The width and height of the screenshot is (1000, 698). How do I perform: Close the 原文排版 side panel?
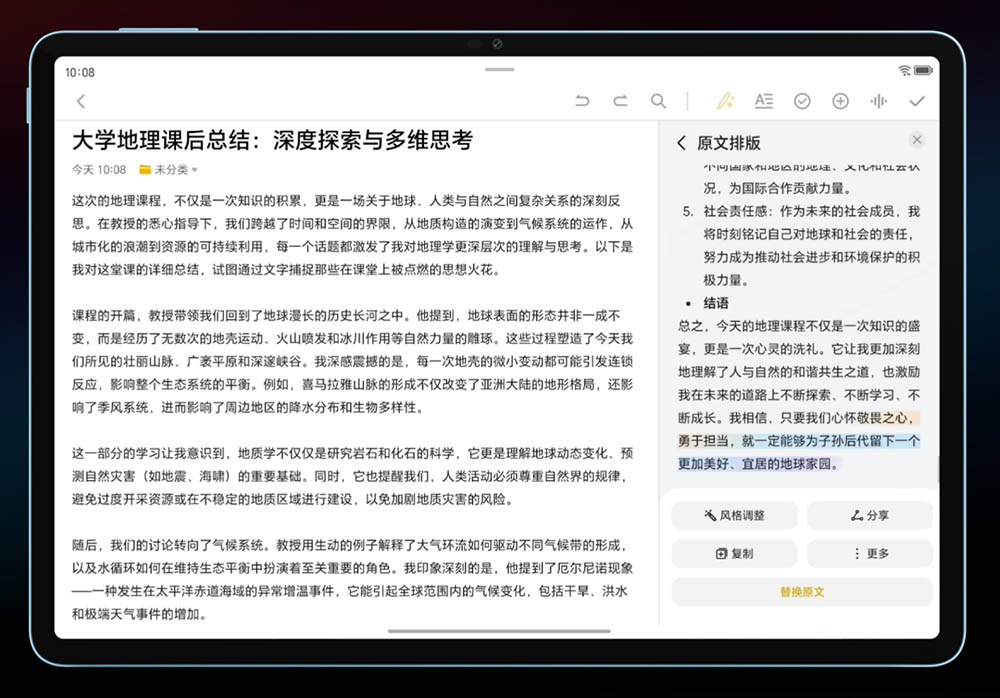point(917,140)
